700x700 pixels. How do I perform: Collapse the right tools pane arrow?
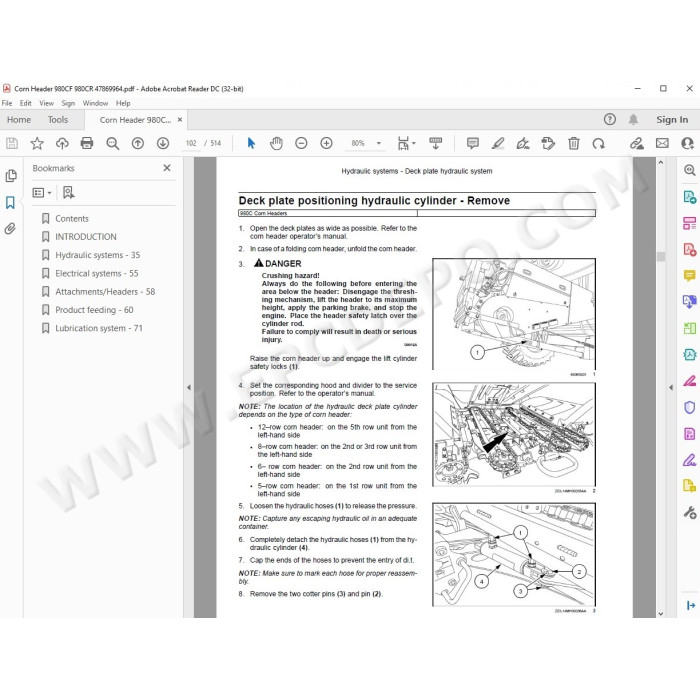click(671, 387)
